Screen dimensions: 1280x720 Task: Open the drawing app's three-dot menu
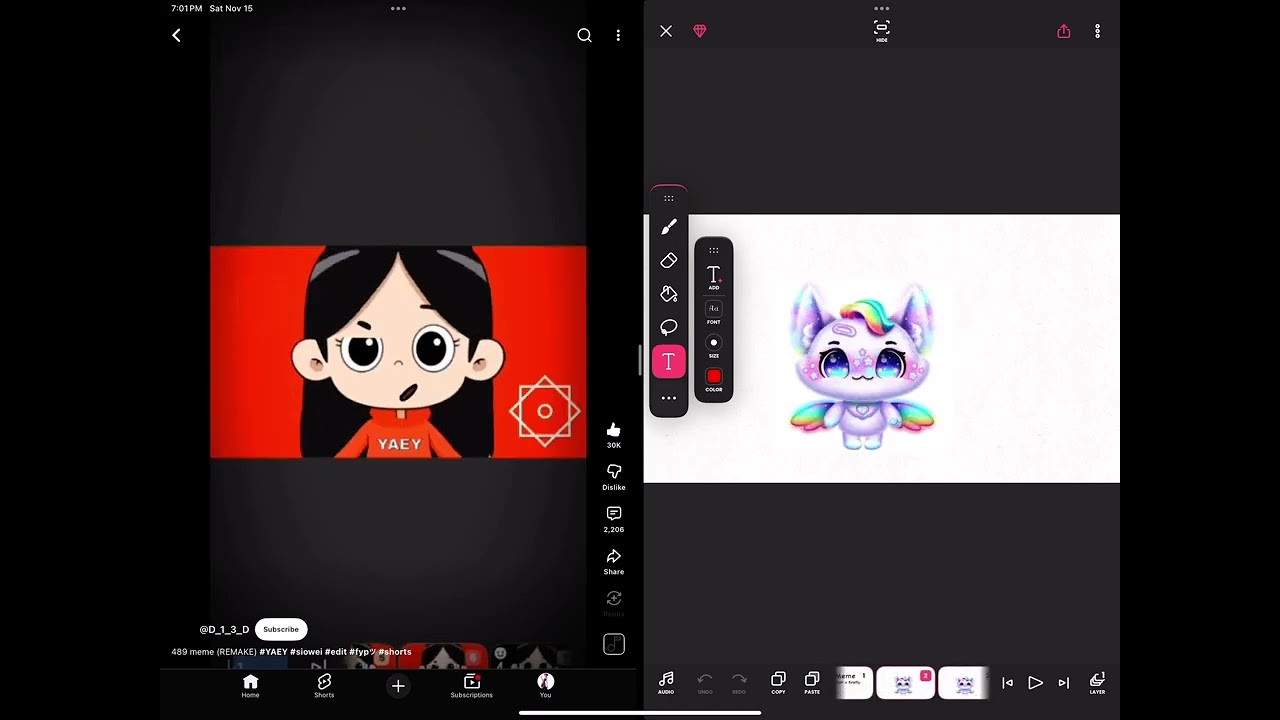click(x=1097, y=32)
